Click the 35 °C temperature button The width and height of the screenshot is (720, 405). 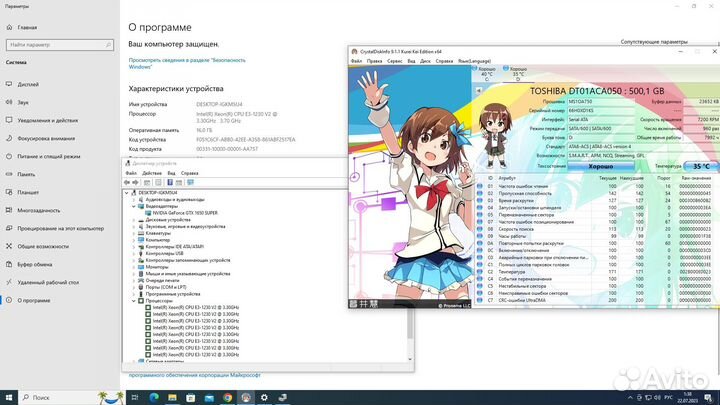pyautogui.click(x=701, y=166)
